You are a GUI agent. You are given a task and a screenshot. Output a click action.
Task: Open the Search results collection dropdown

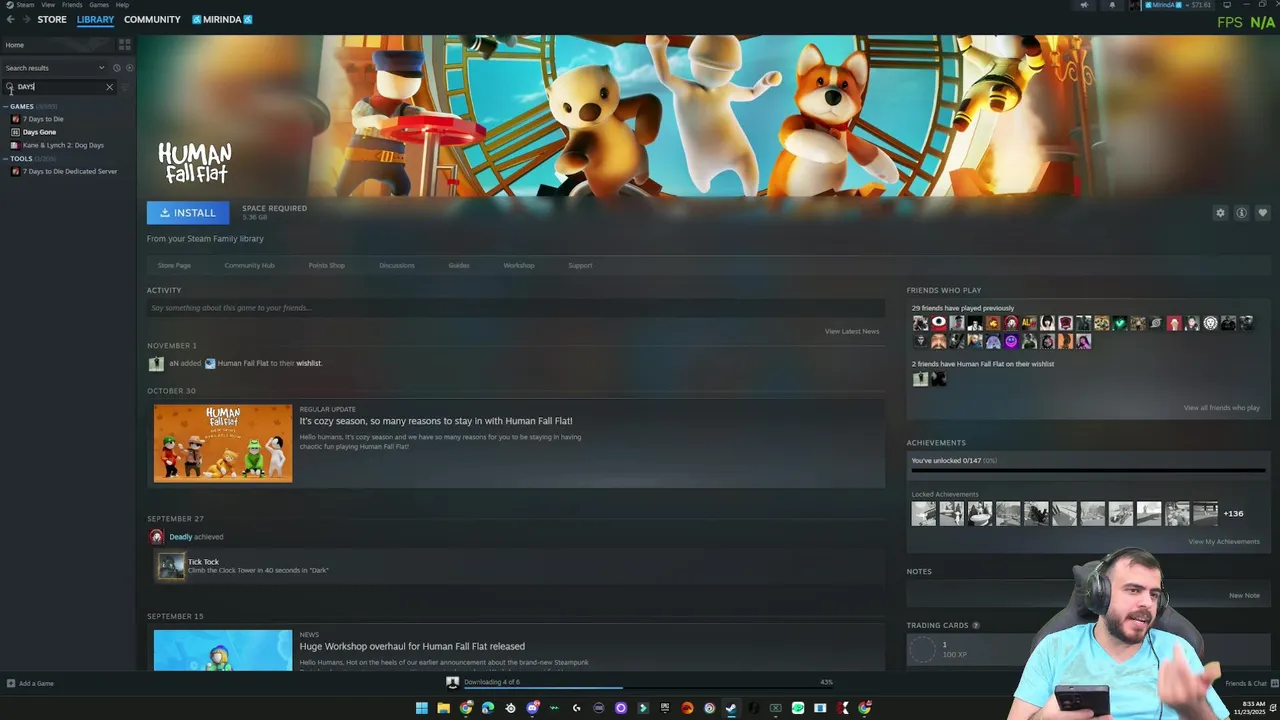pos(55,68)
